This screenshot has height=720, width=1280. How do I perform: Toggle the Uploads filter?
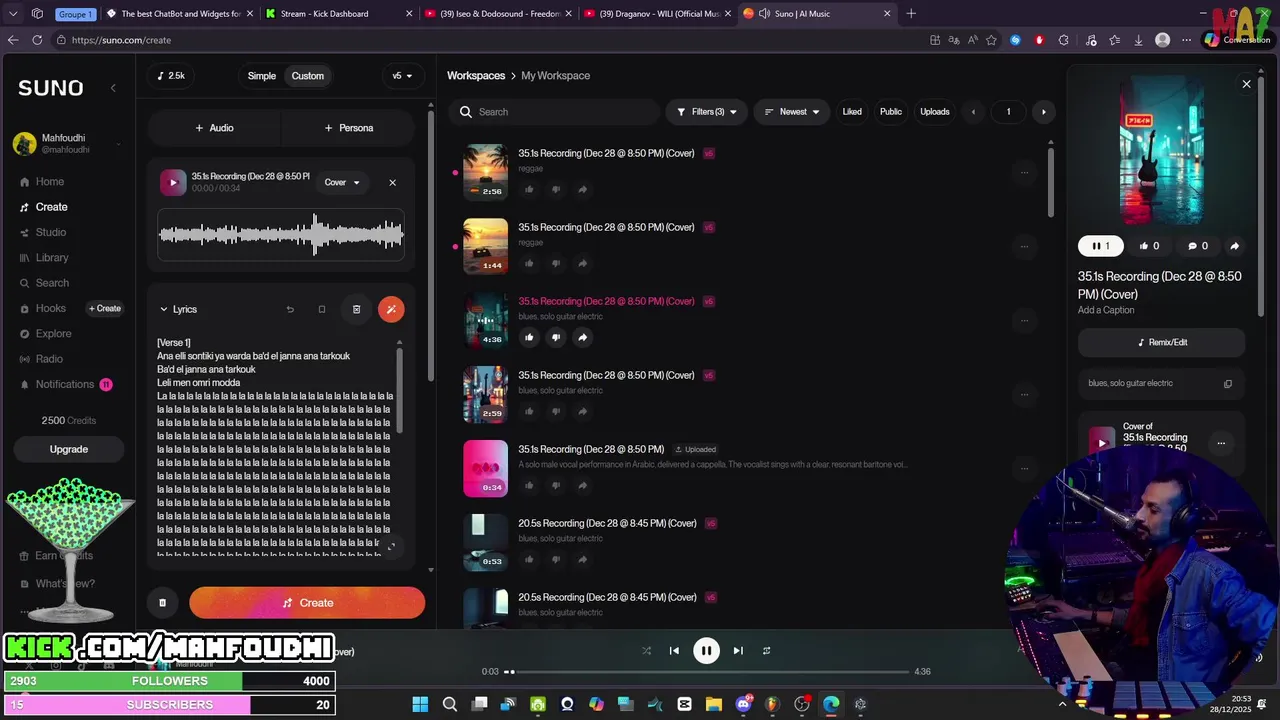coord(935,112)
